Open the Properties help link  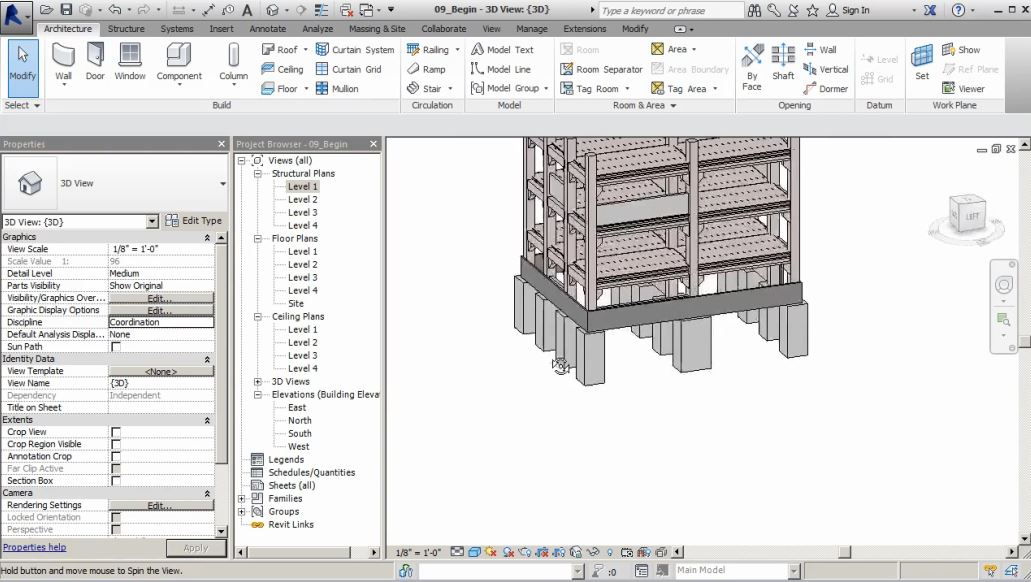tap(34, 547)
